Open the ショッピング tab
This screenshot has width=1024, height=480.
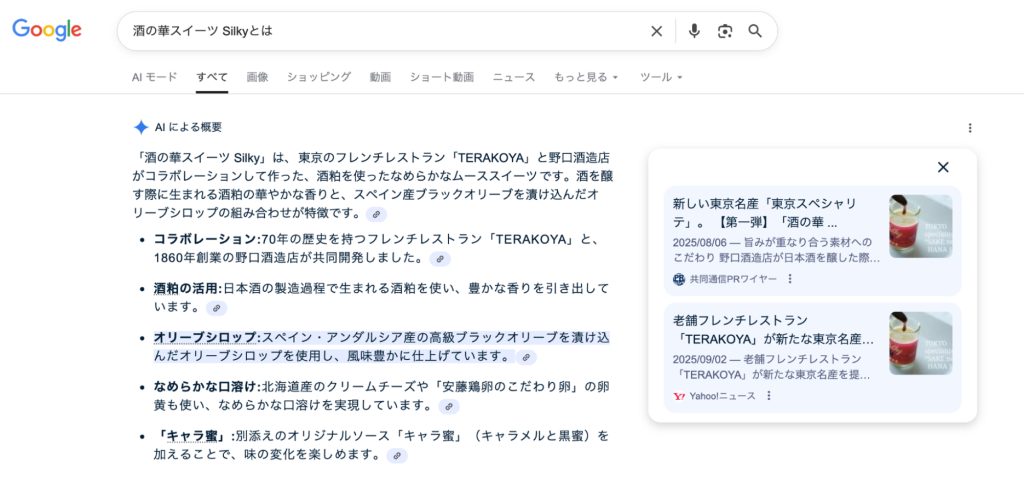point(318,77)
